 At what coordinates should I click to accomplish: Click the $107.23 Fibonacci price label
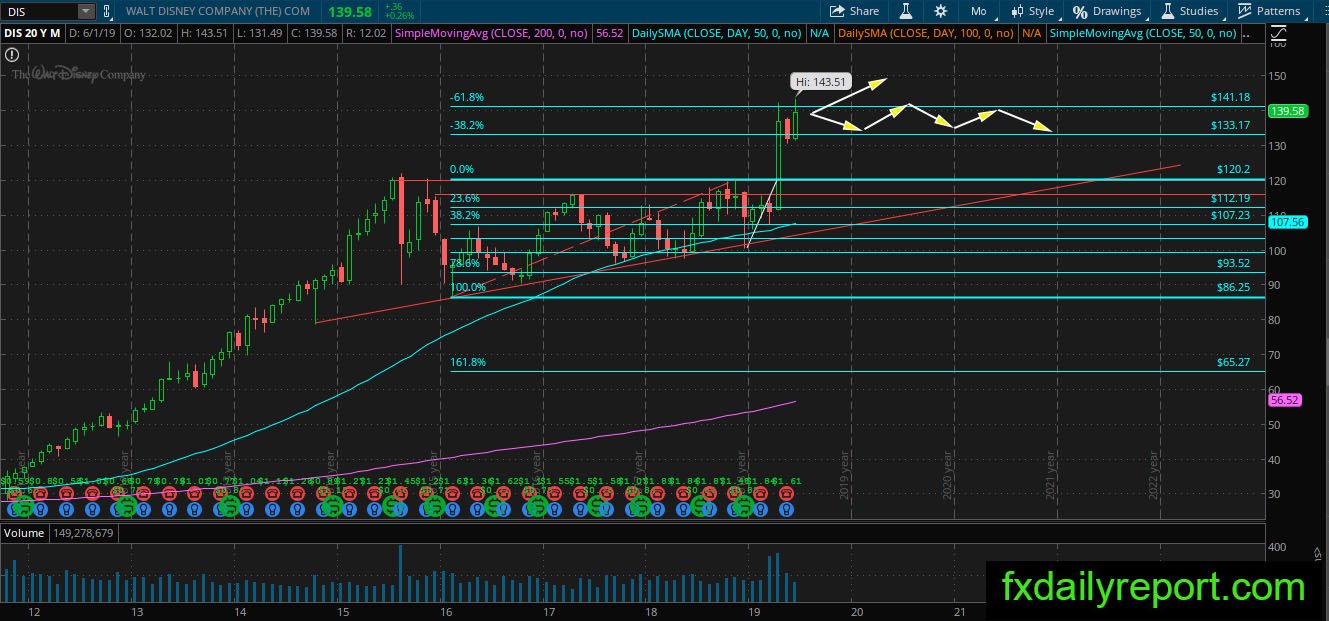coord(1231,215)
